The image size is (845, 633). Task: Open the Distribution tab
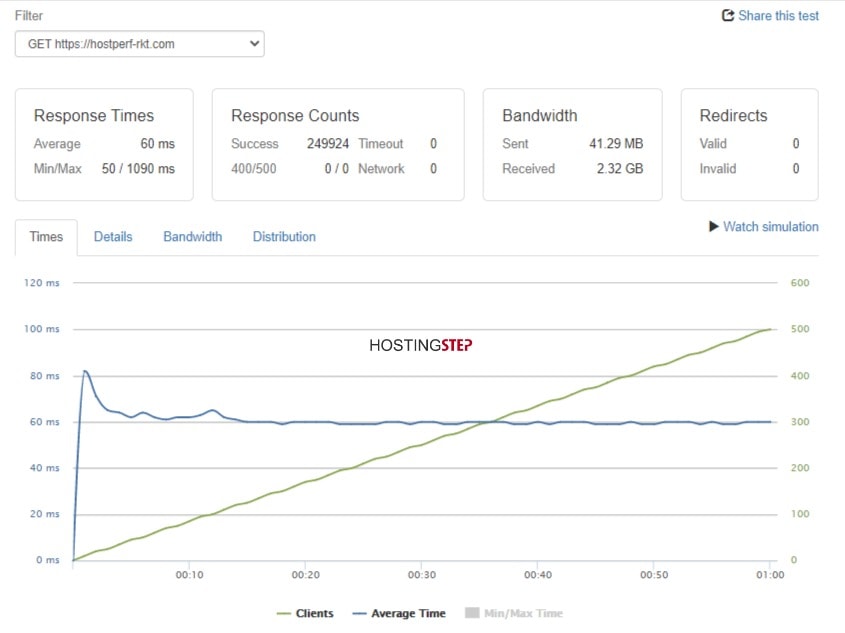tap(284, 236)
